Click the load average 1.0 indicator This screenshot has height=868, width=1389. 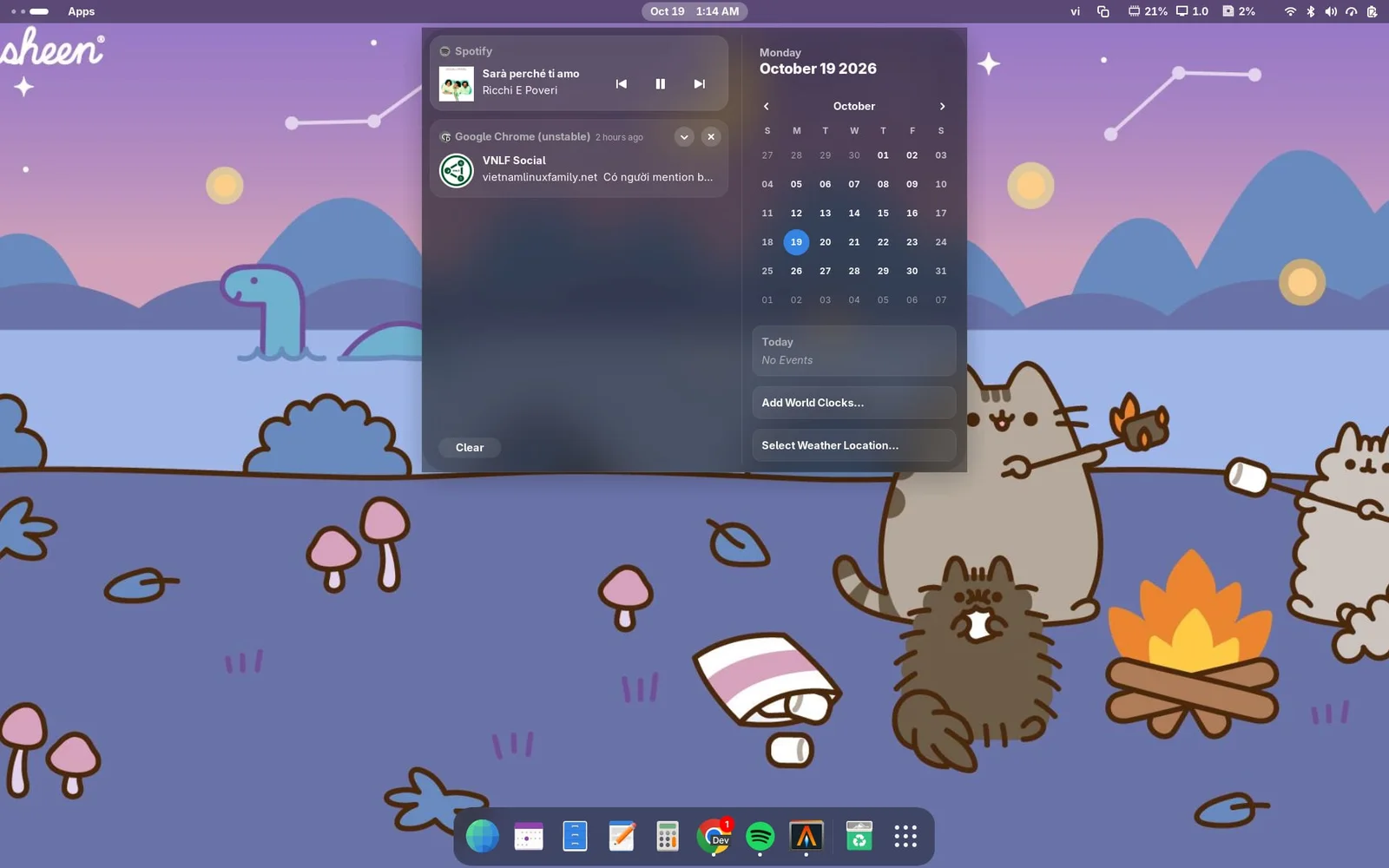point(1192,11)
